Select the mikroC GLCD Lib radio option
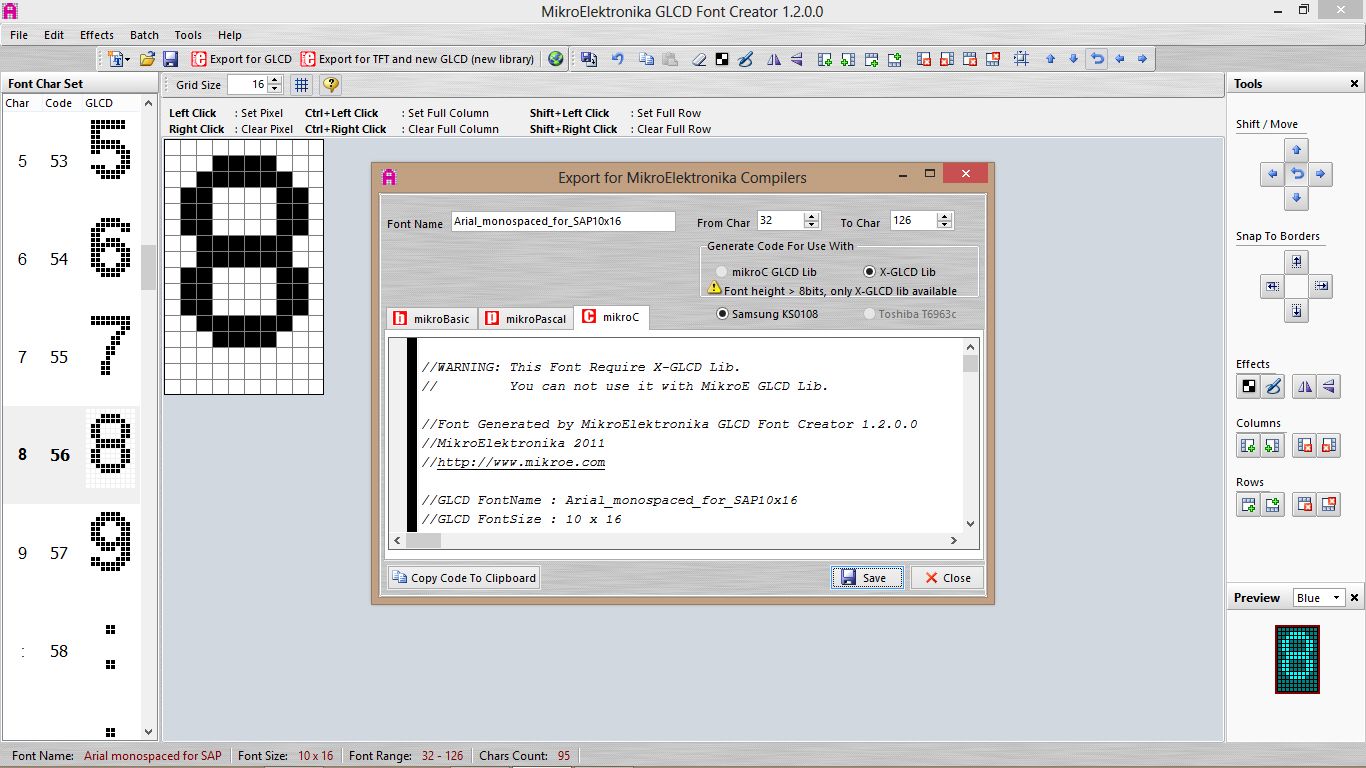The width and height of the screenshot is (1366, 768). pyautogui.click(x=722, y=272)
